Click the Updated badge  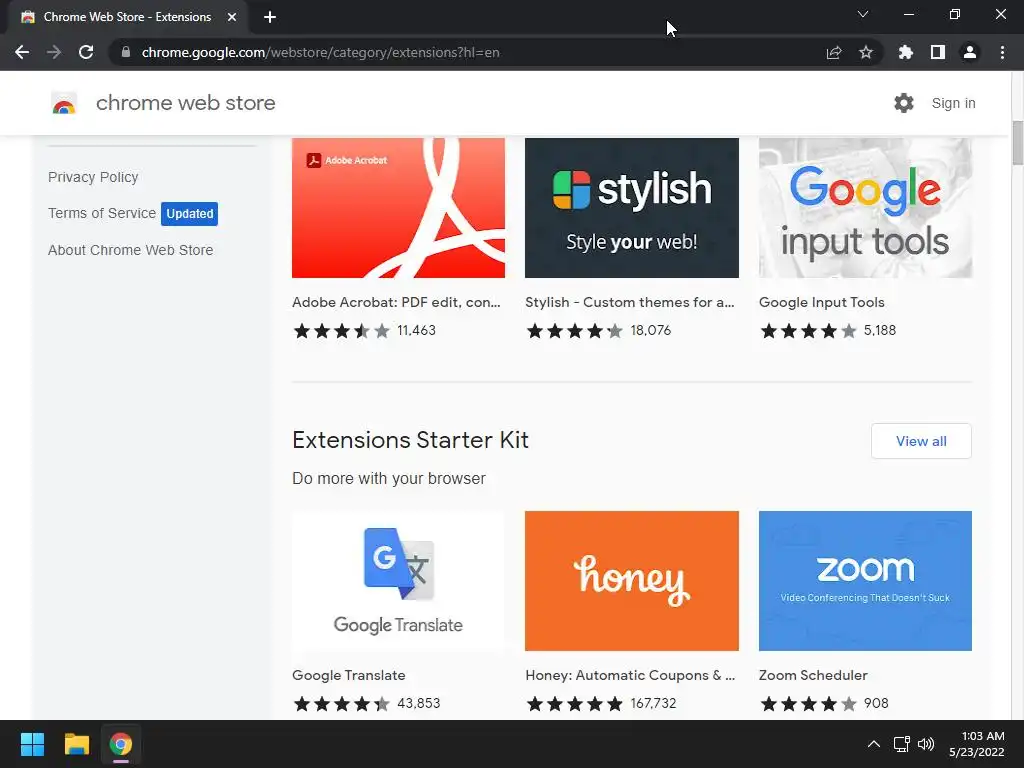point(189,214)
